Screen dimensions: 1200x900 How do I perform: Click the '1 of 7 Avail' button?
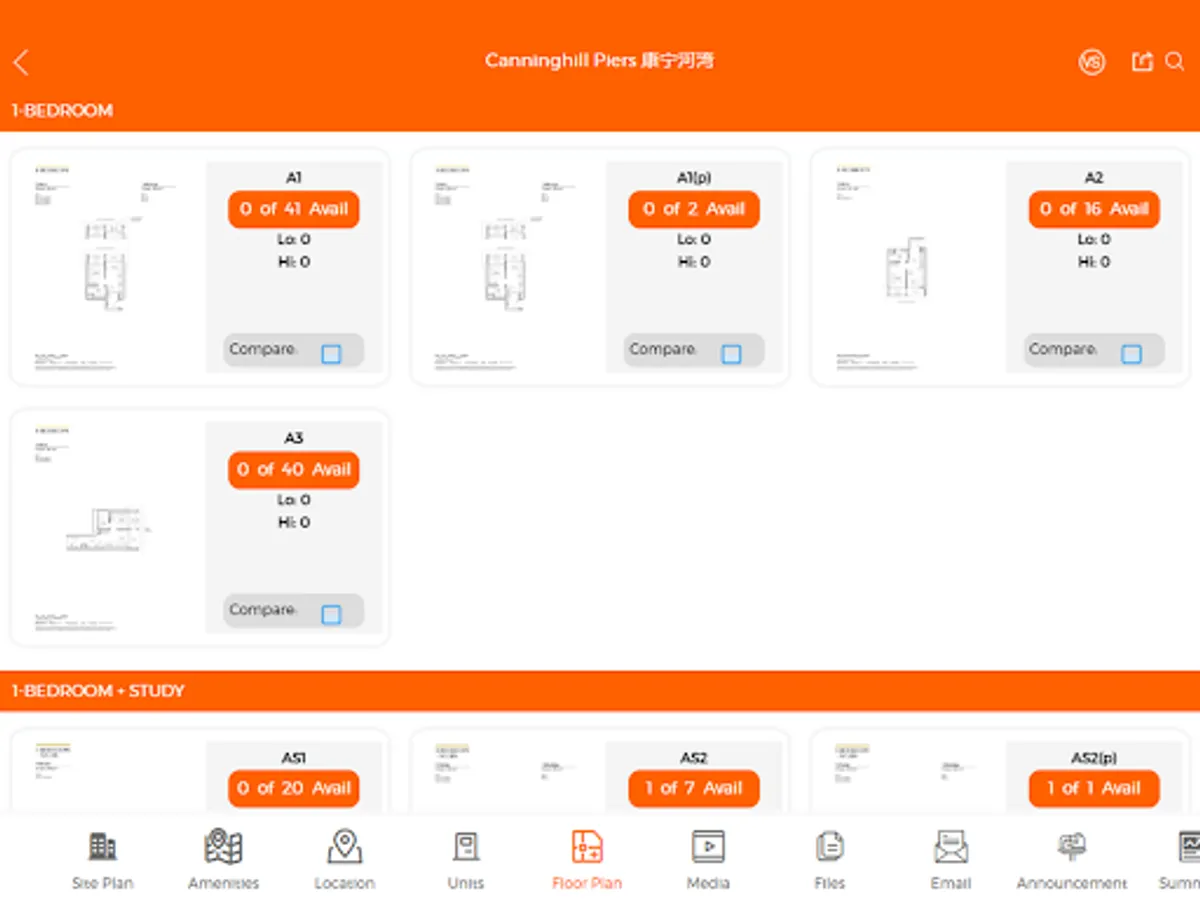[x=694, y=789]
